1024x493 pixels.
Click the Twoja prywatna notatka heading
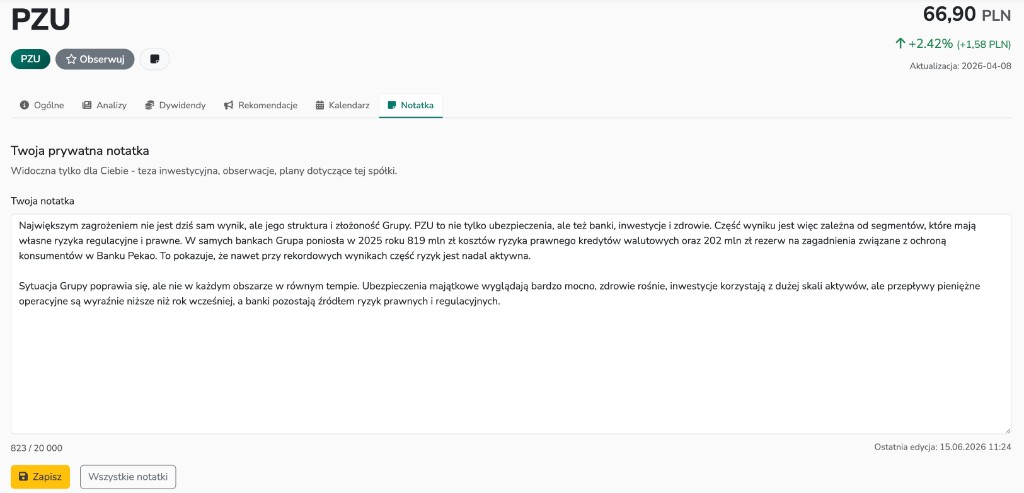click(80, 151)
